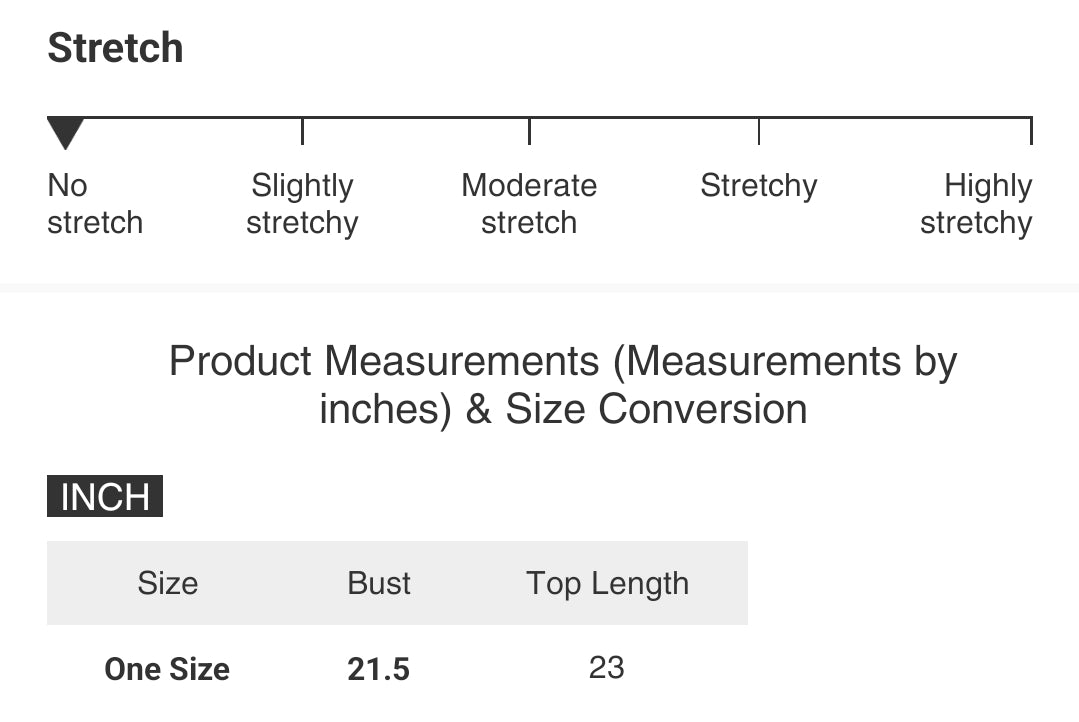The height and width of the screenshot is (722, 1079).
Task: Click the Top Length column header
Action: [608, 583]
